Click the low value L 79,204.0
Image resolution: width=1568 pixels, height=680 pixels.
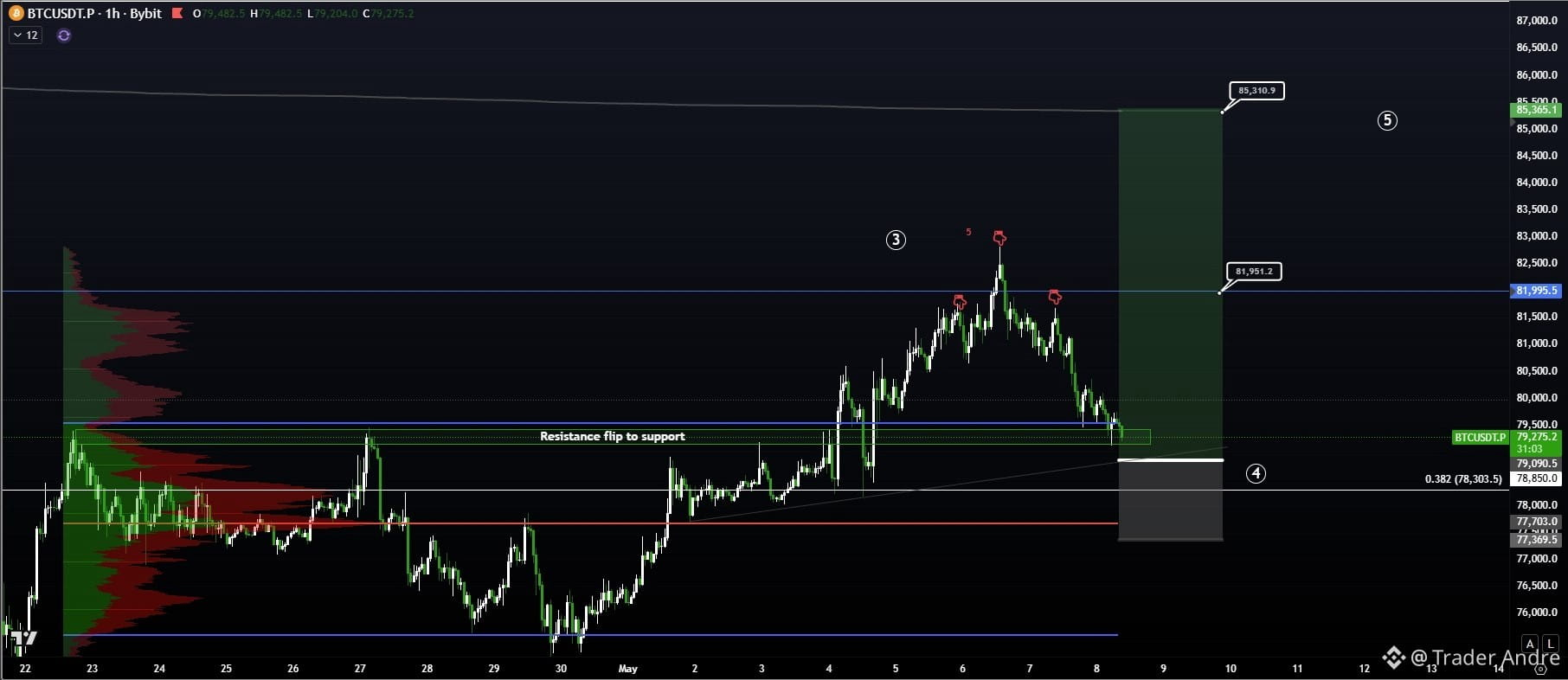332,14
